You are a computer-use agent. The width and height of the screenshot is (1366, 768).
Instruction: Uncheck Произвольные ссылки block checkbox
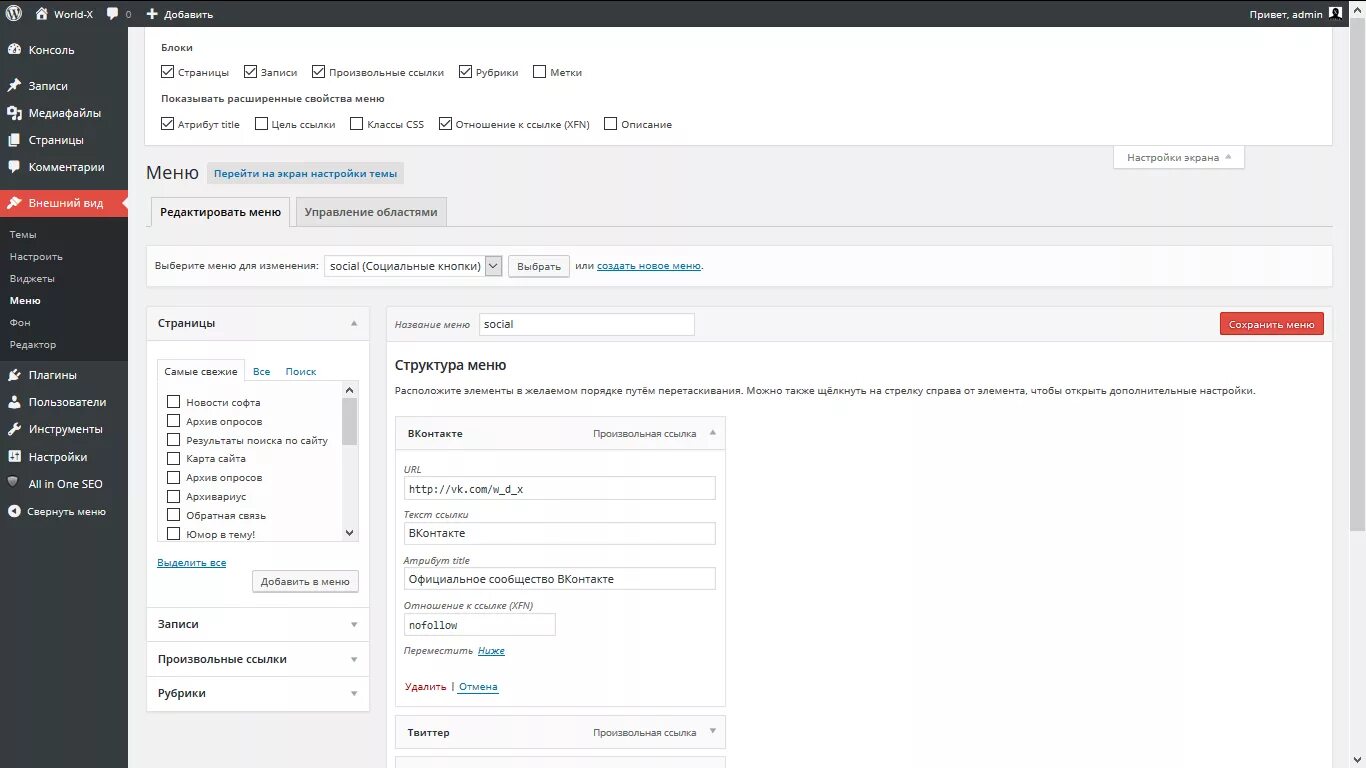pyautogui.click(x=318, y=72)
